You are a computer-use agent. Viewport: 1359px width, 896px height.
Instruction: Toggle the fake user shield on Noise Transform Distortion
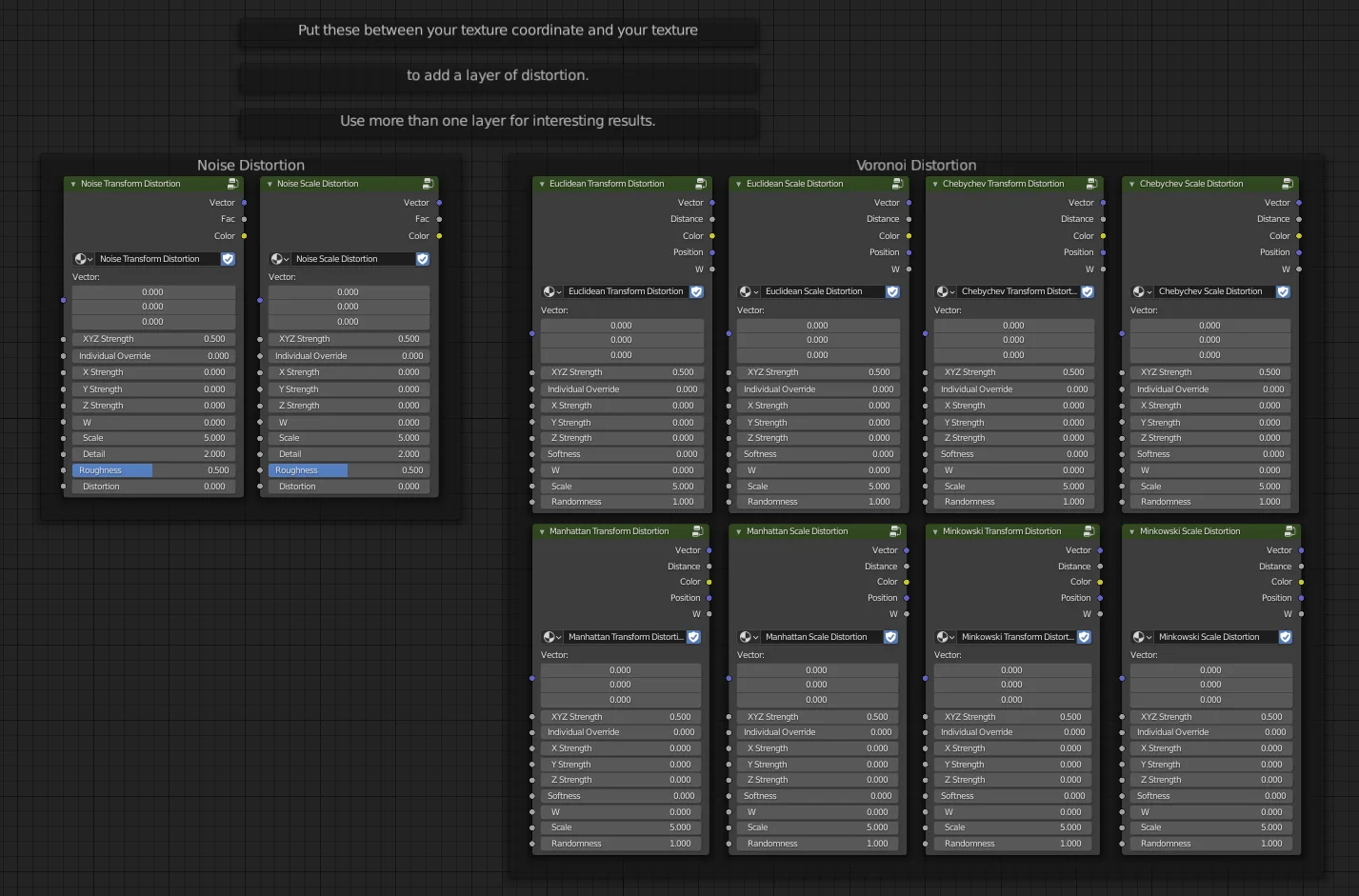[228, 258]
